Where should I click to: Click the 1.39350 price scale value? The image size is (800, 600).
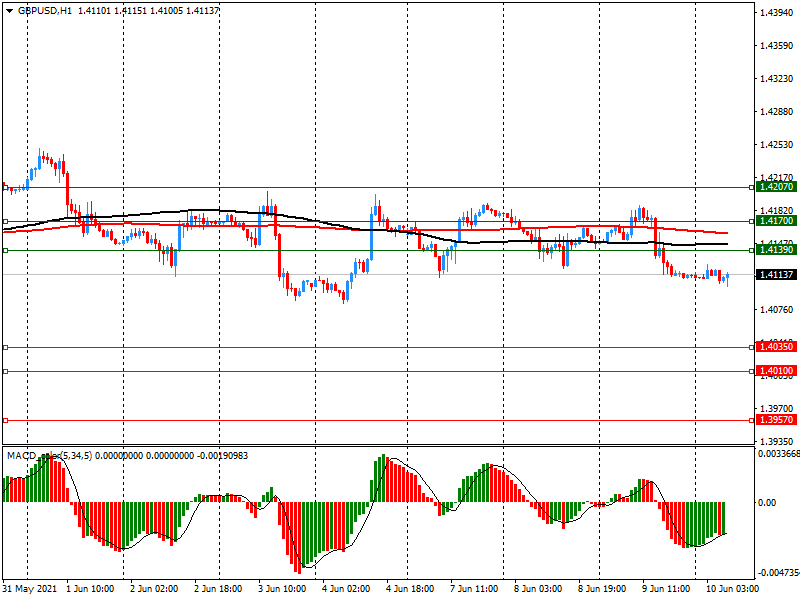tap(777, 441)
